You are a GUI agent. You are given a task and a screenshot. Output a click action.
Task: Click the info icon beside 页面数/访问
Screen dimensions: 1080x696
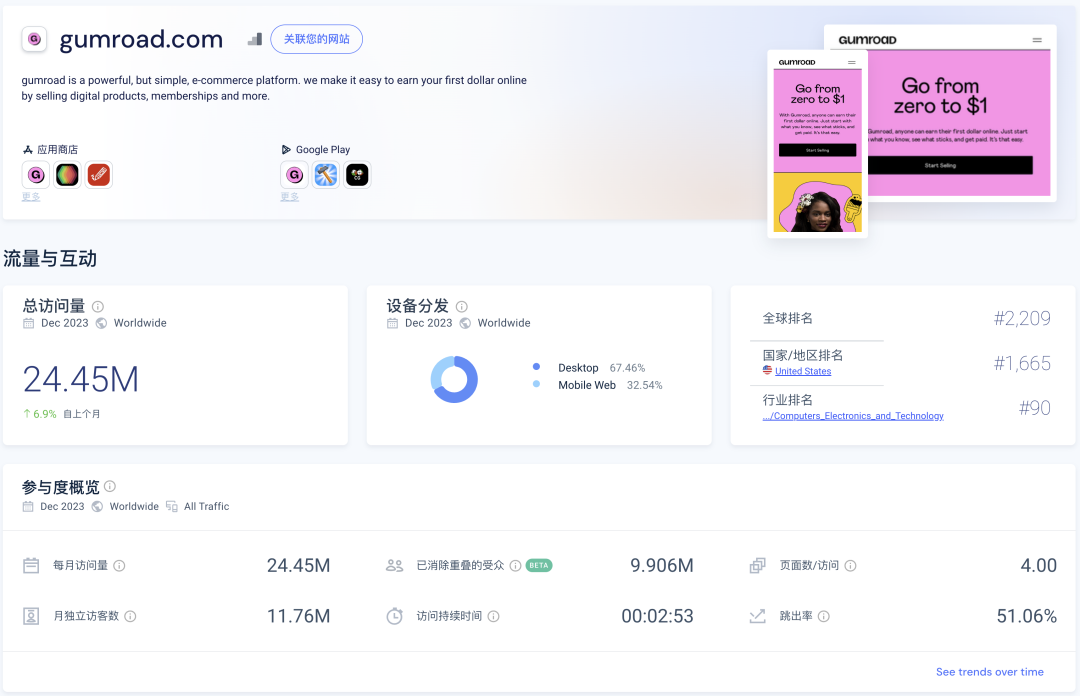(851, 566)
